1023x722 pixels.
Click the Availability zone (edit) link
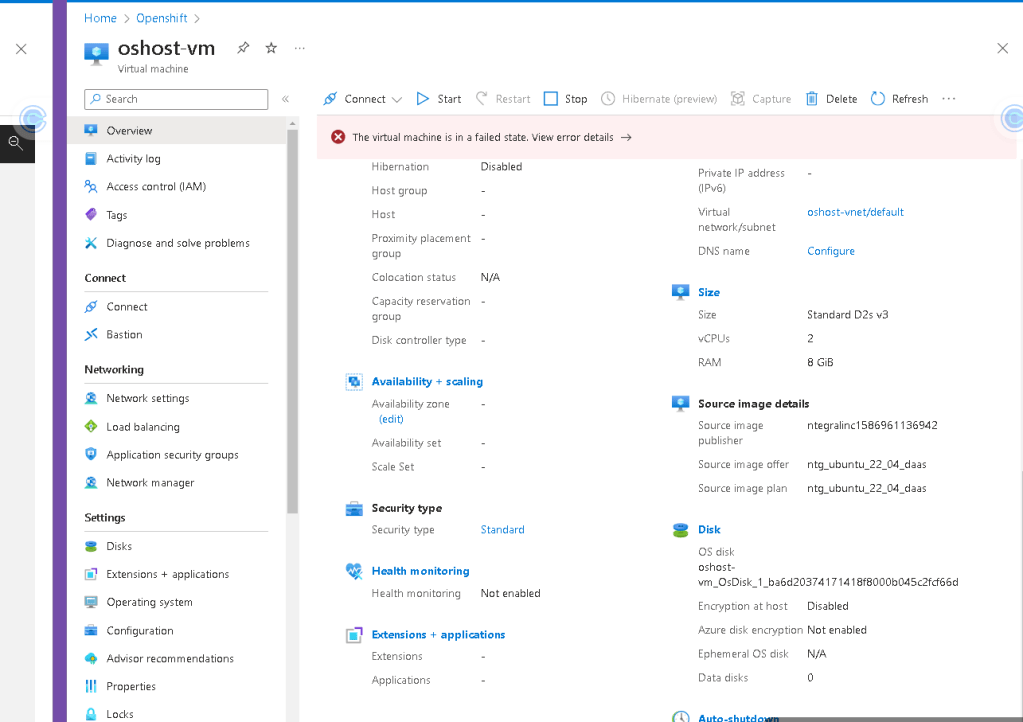point(391,419)
